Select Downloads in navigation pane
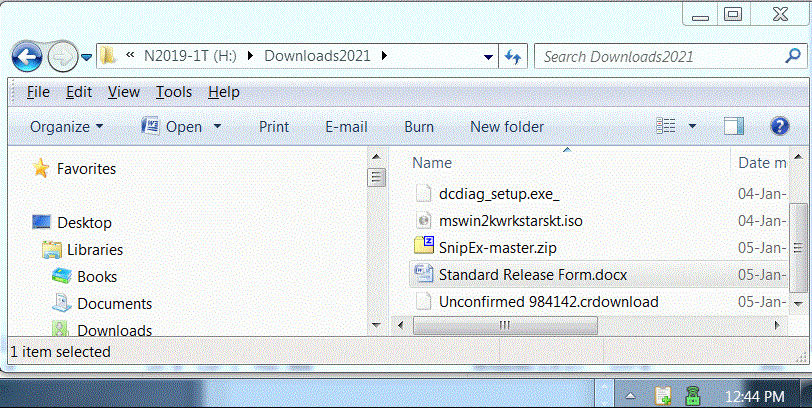 [x=114, y=330]
